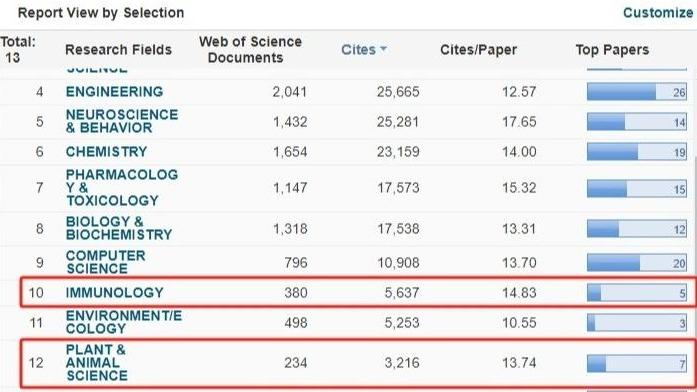Open ENVIRONMENT/ECOLOGY field link
The image size is (697, 392).
point(124,322)
